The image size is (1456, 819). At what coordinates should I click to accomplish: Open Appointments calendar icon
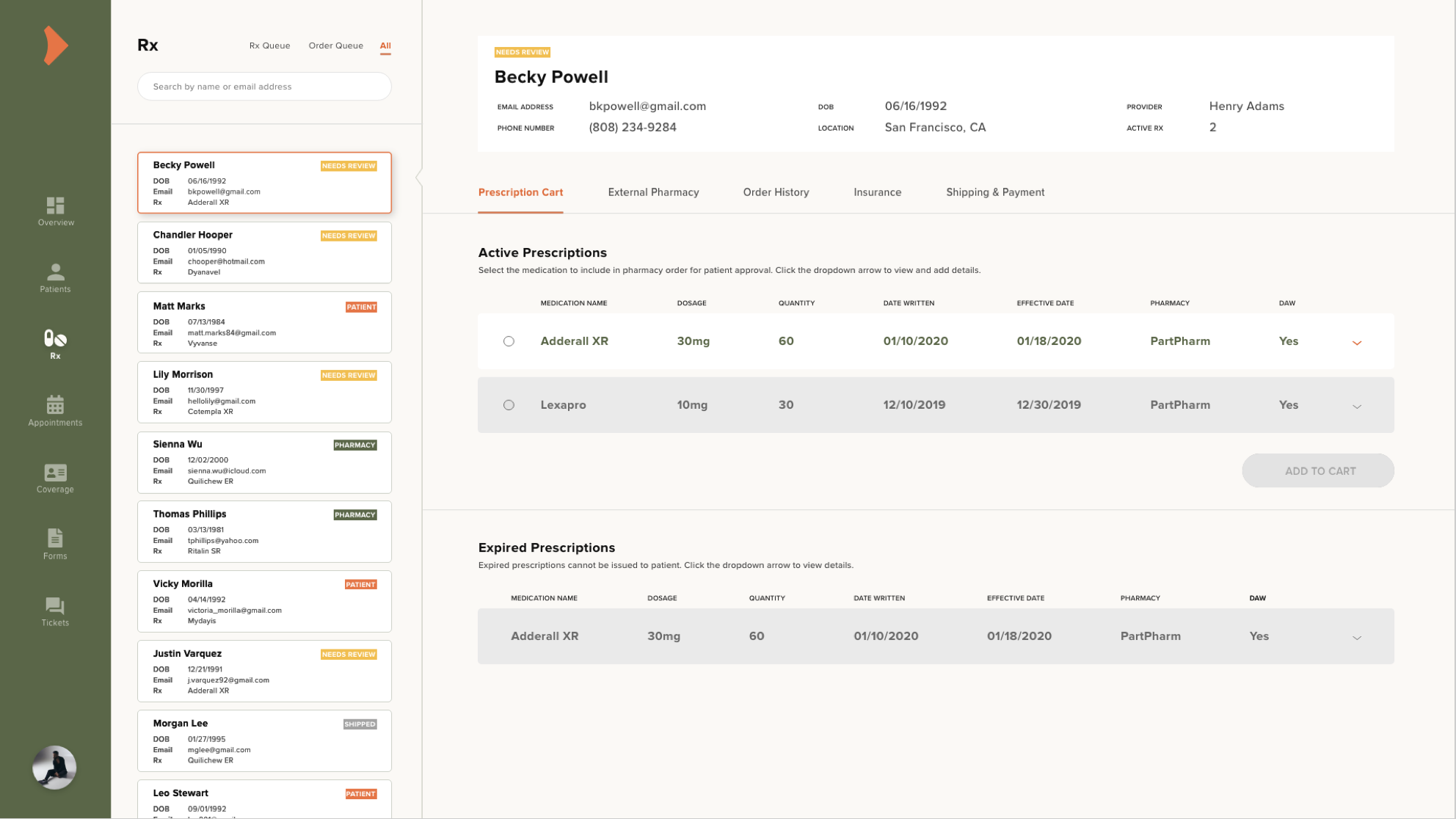tap(56, 405)
